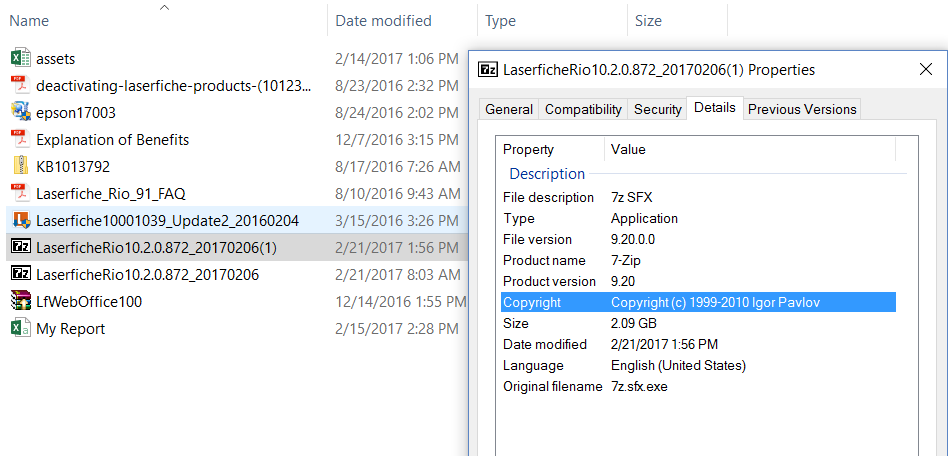Click the Laserfiche10001039_Update2 installer icon
The height and width of the screenshot is (456, 948).
20,220
